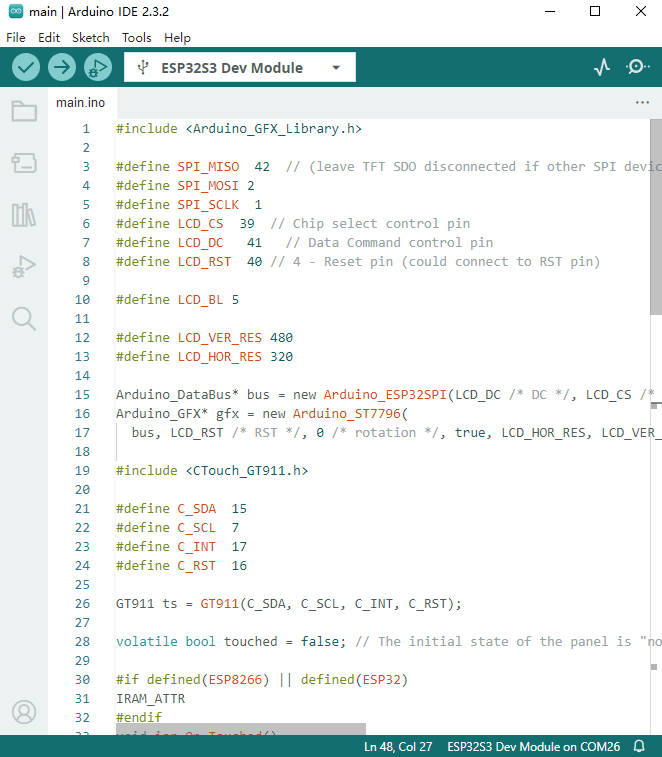Click the LCD_BL define text
The width and height of the screenshot is (662, 757).
200,300
